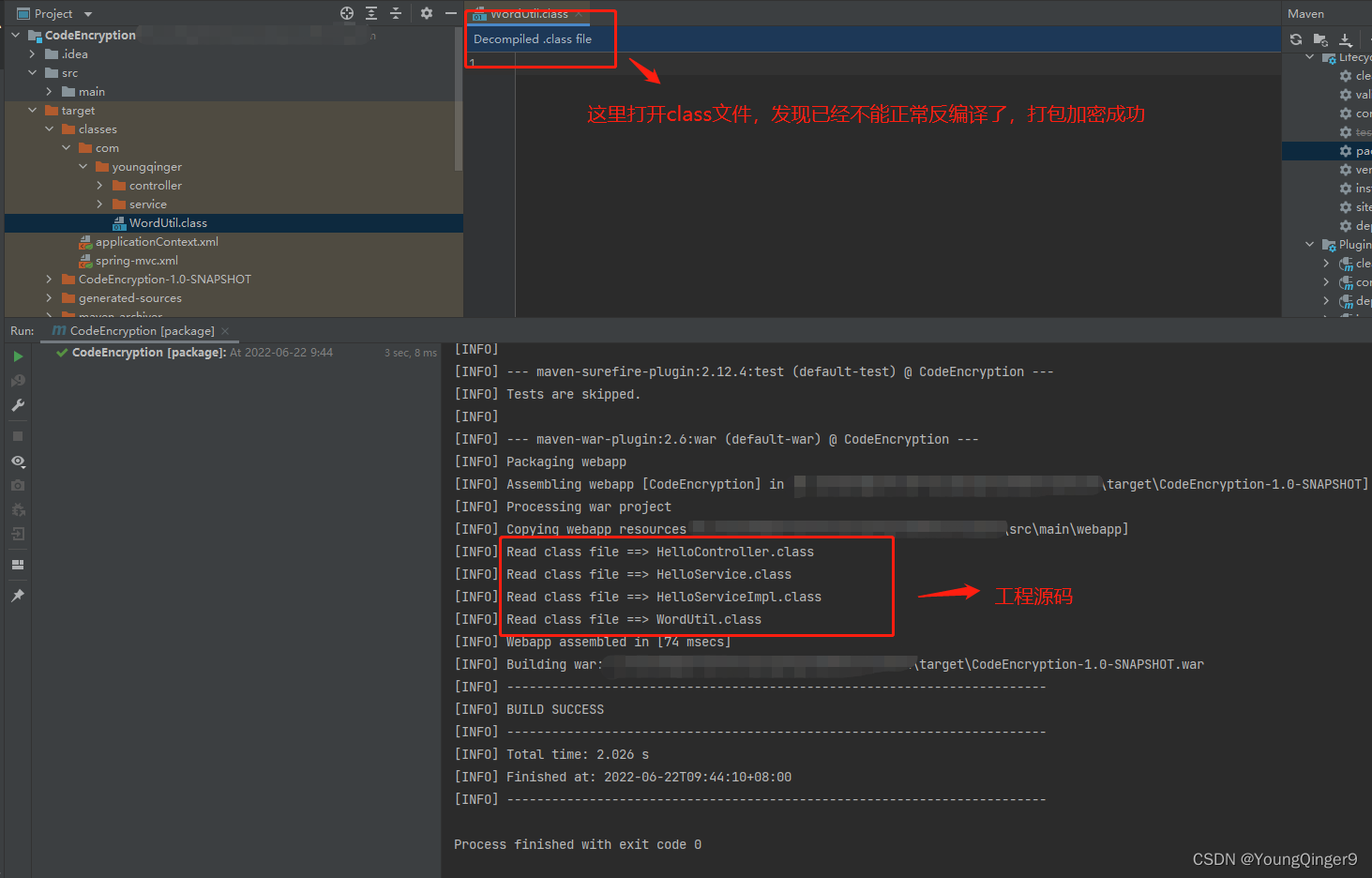
Task: Open Project panel settings gear
Action: point(427,13)
